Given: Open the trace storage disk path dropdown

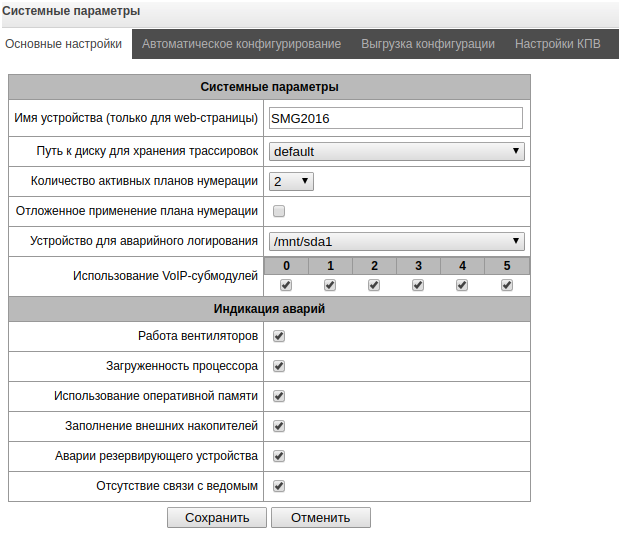Looking at the screenshot, I should 397,152.
